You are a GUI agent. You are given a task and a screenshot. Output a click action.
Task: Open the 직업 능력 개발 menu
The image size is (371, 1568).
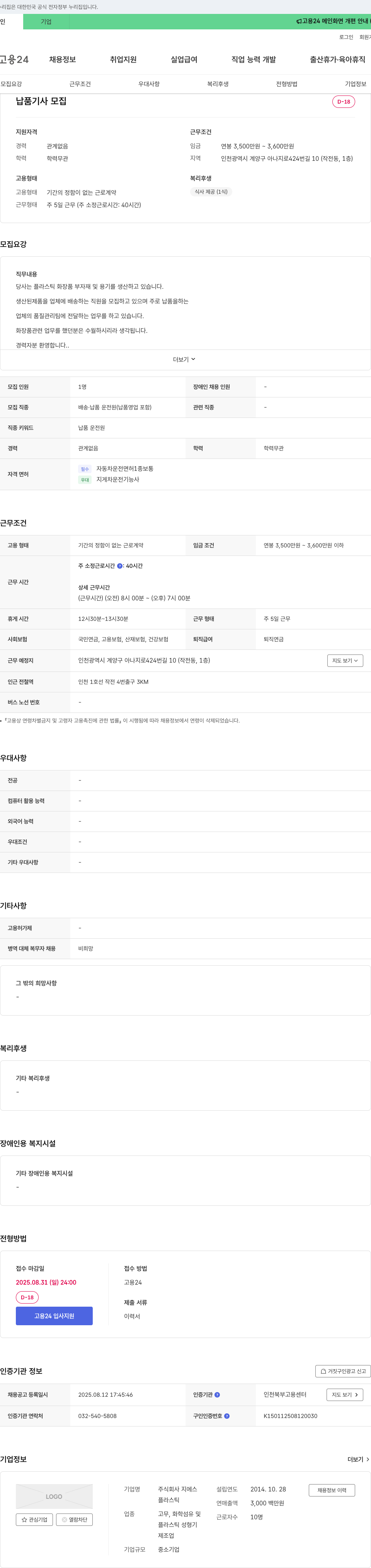pyautogui.click(x=254, y=60)
